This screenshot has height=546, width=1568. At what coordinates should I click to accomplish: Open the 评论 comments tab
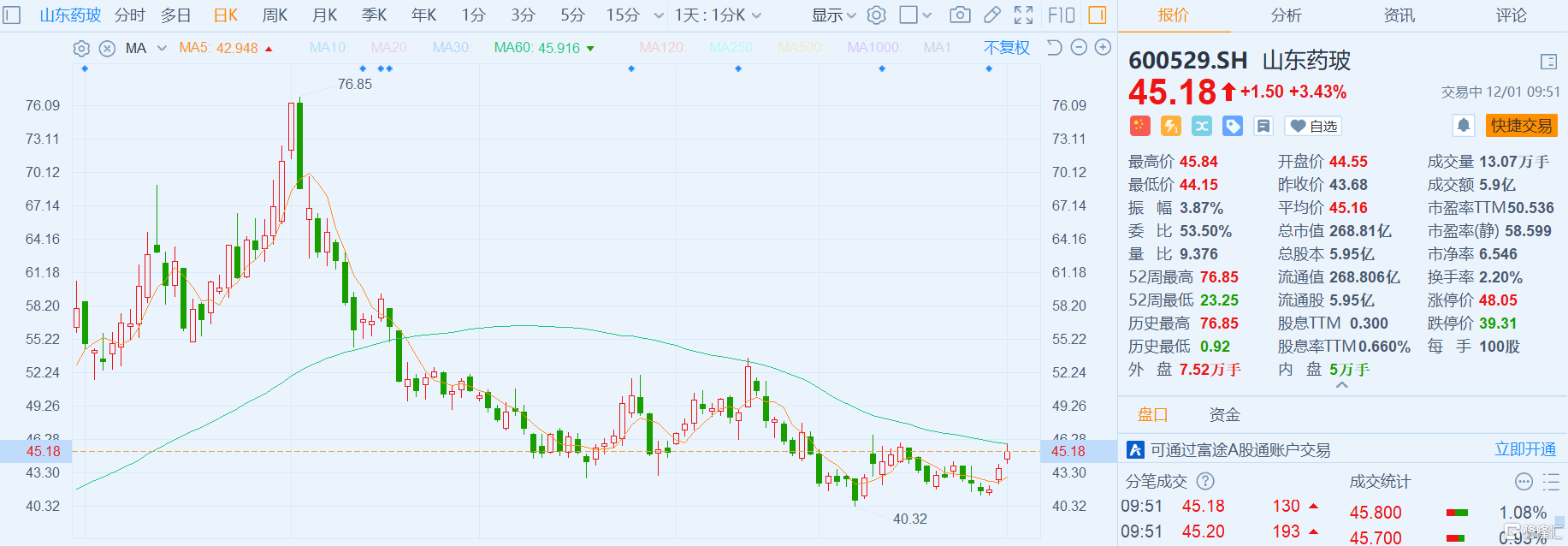(1512, 15)
